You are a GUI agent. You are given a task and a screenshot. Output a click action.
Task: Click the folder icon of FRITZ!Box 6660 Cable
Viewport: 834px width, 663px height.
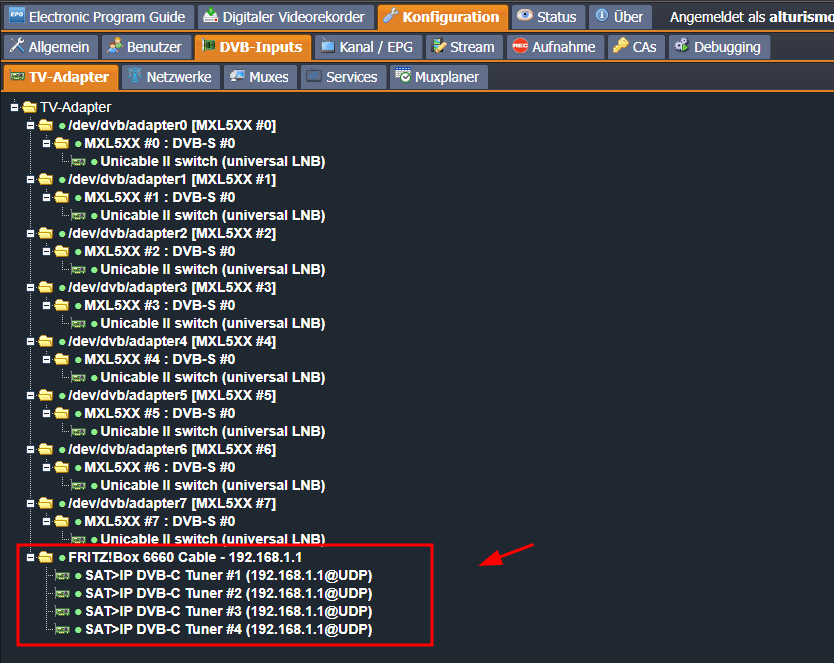point(46,557)
